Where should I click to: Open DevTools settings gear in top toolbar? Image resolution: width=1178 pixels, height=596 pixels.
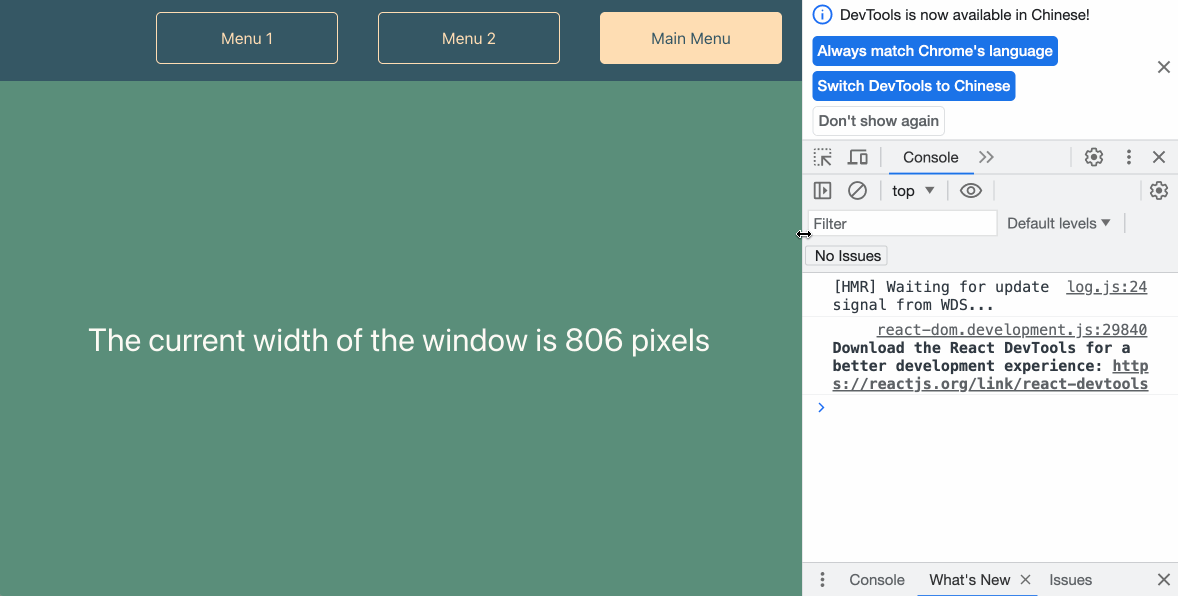[1094, 157]
